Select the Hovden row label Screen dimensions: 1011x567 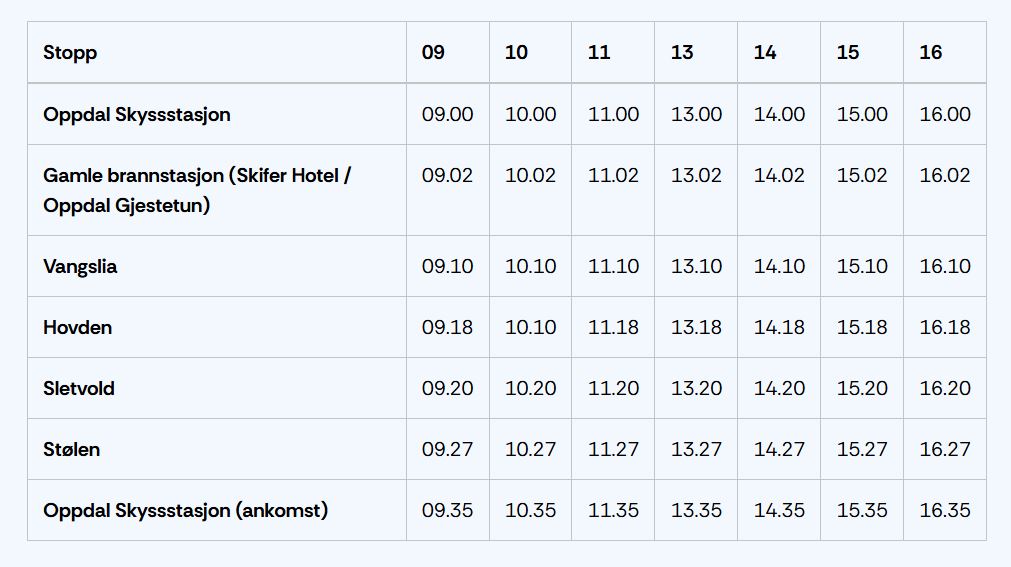pos(77,328)
